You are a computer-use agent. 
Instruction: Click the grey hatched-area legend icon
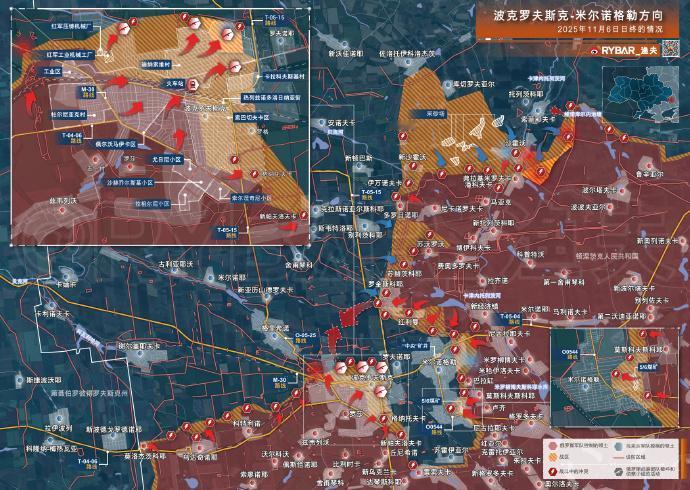[x=619, y=472]
